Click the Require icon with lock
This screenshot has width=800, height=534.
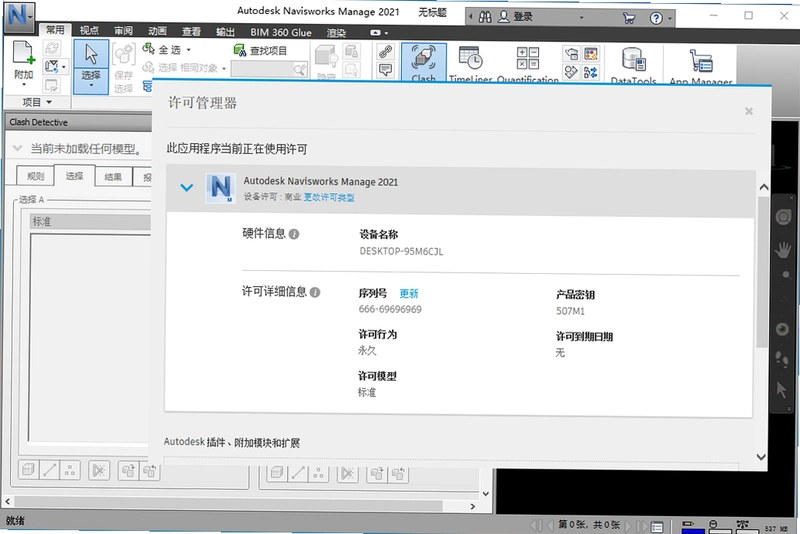352,51
